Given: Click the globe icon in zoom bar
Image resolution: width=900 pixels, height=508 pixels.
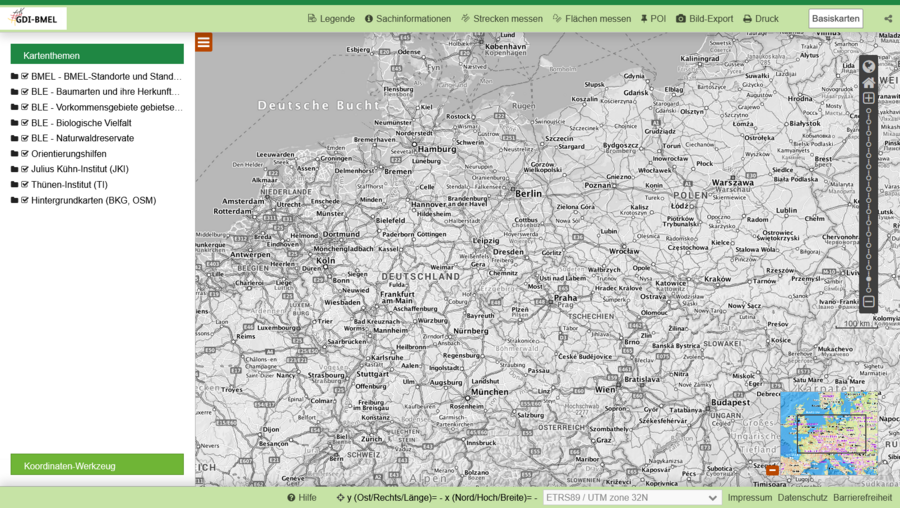Looking at the screenshot, I should (868, 67).
